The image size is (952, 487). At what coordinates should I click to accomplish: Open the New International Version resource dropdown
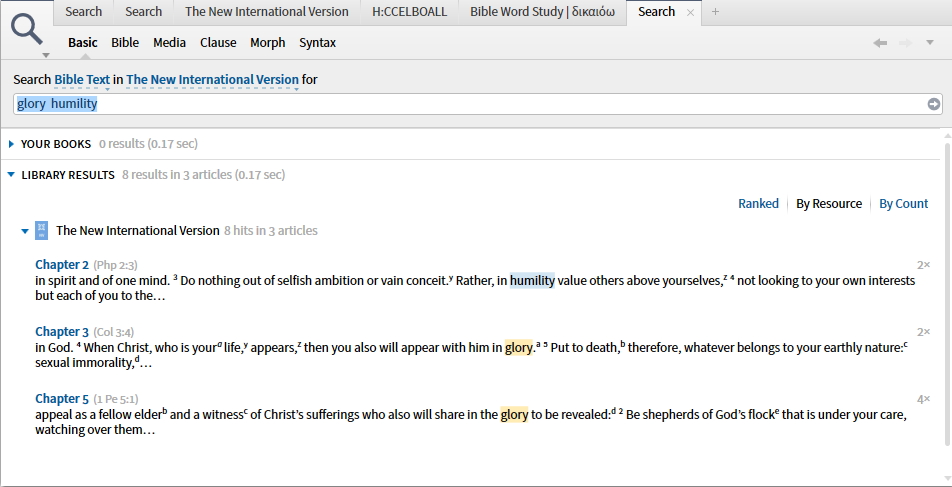(x=212, y=80)
